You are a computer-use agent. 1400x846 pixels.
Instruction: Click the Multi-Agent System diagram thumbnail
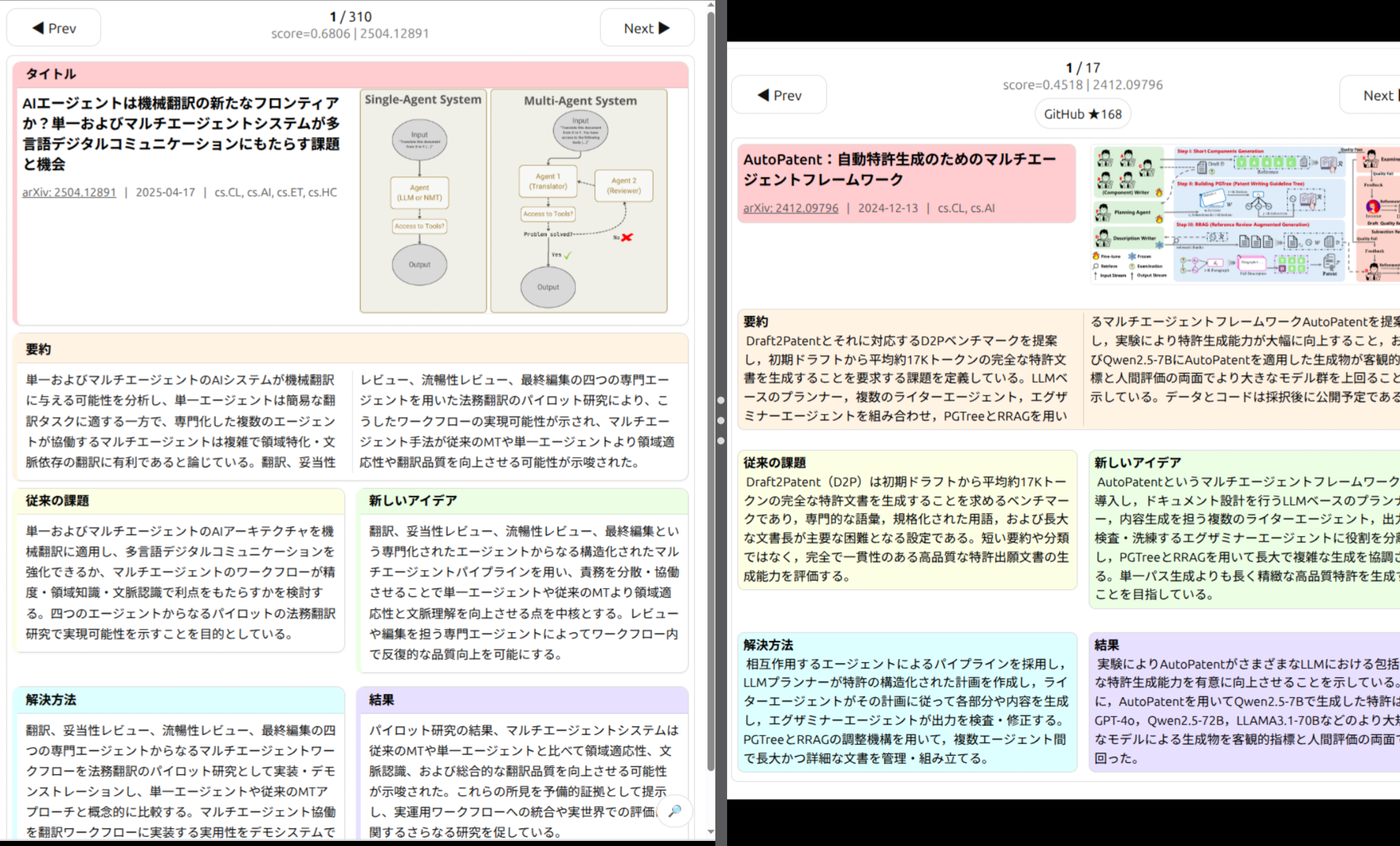pyautogui.click(x=579, y=201)
